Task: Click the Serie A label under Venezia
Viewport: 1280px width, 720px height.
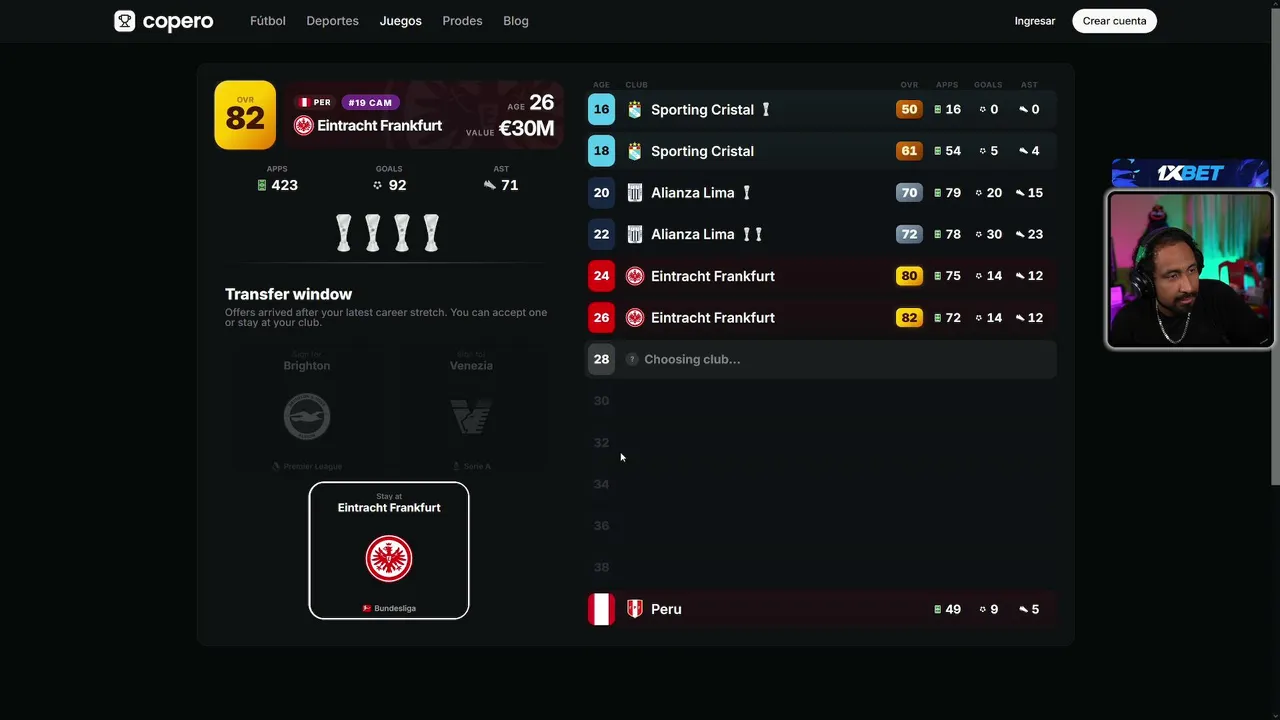Action: coord(471,466)
